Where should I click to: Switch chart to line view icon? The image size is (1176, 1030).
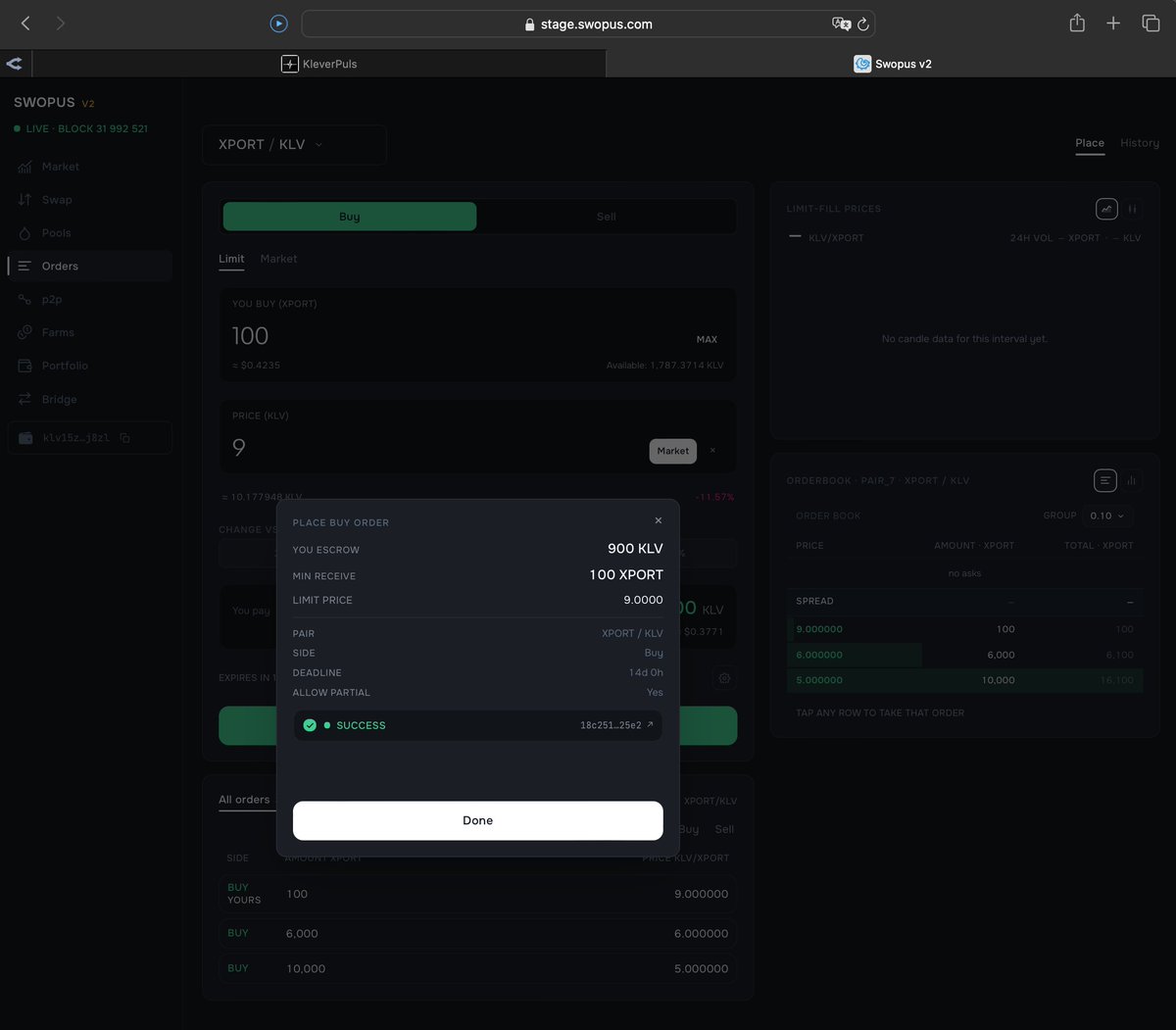click(x=1106, y=209)
